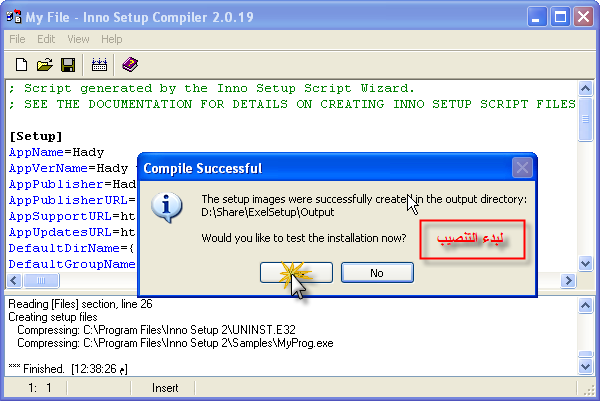Image resolution: width=600 pixels, height=401 pixels.
Task: Minimize the Inno Setup Compiler window
Action: 536,17
